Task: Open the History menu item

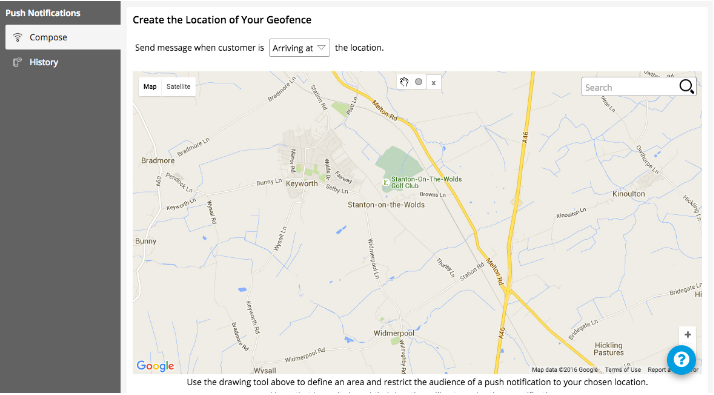Action: [63, 62]
